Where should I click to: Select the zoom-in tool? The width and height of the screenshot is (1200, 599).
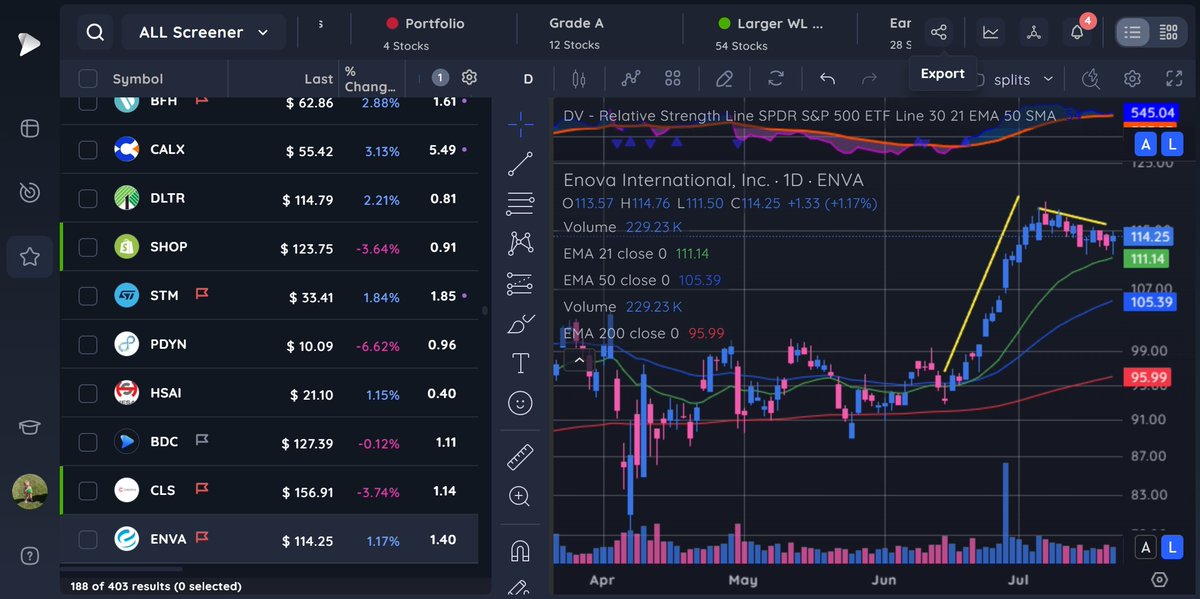520,496
